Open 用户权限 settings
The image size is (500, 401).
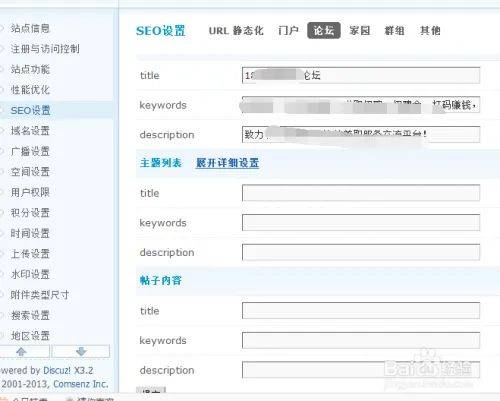click(x=30, y=192)
